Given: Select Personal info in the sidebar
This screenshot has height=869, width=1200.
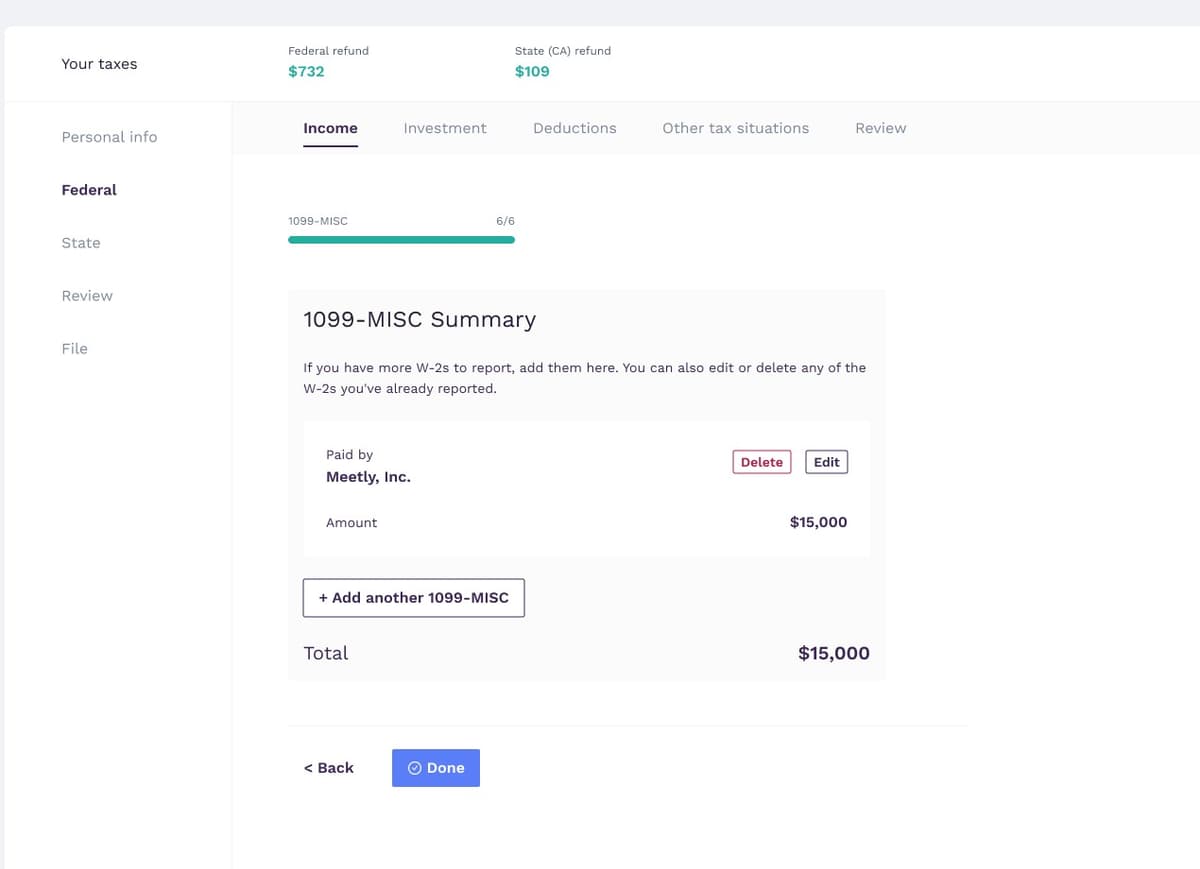Looking at the screenshot, I should [109, 137].
